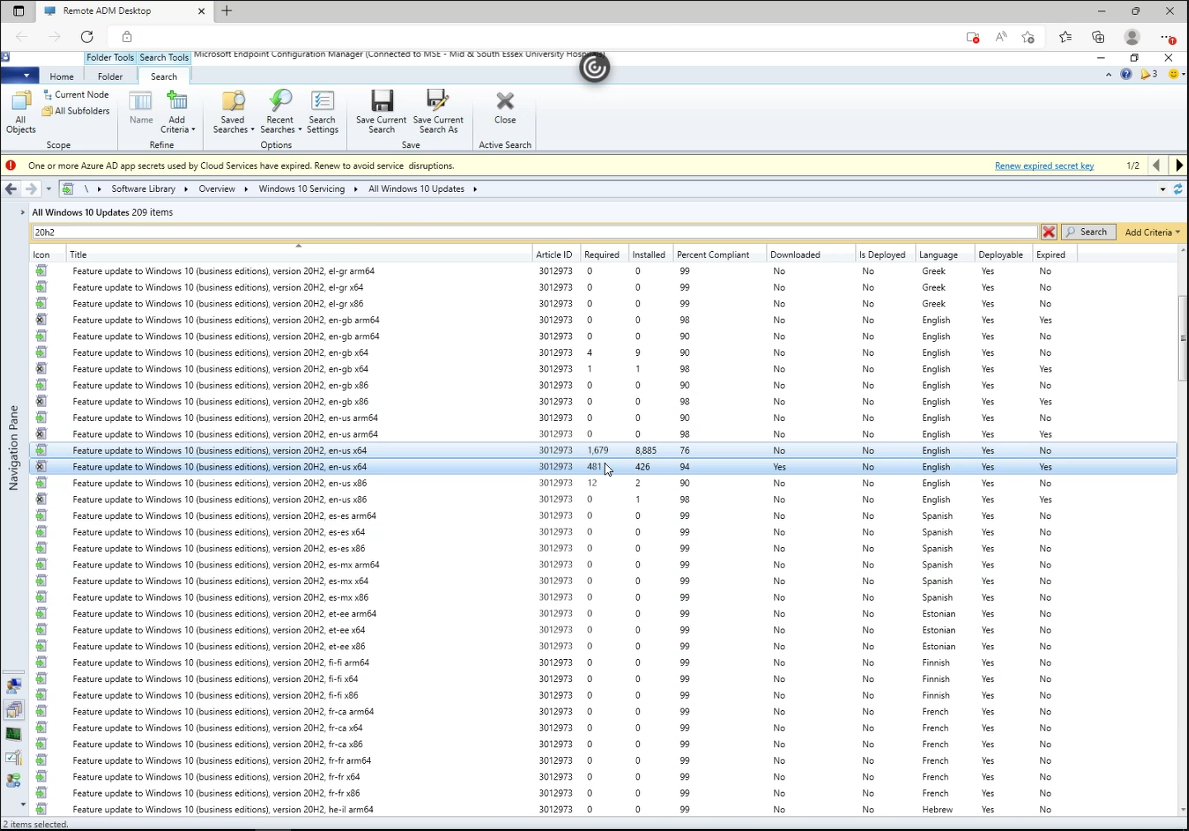Open the Administration workspace
The height and width of the screenshot is (831, 1189).
coord(14,757)
